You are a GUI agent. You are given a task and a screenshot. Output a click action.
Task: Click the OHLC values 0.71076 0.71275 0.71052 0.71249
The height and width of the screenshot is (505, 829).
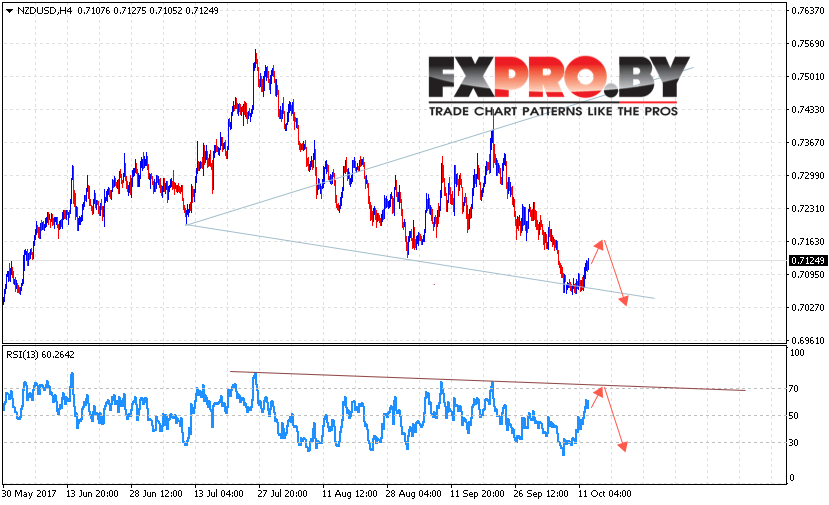pyautogui.click(x=148, y=11)
